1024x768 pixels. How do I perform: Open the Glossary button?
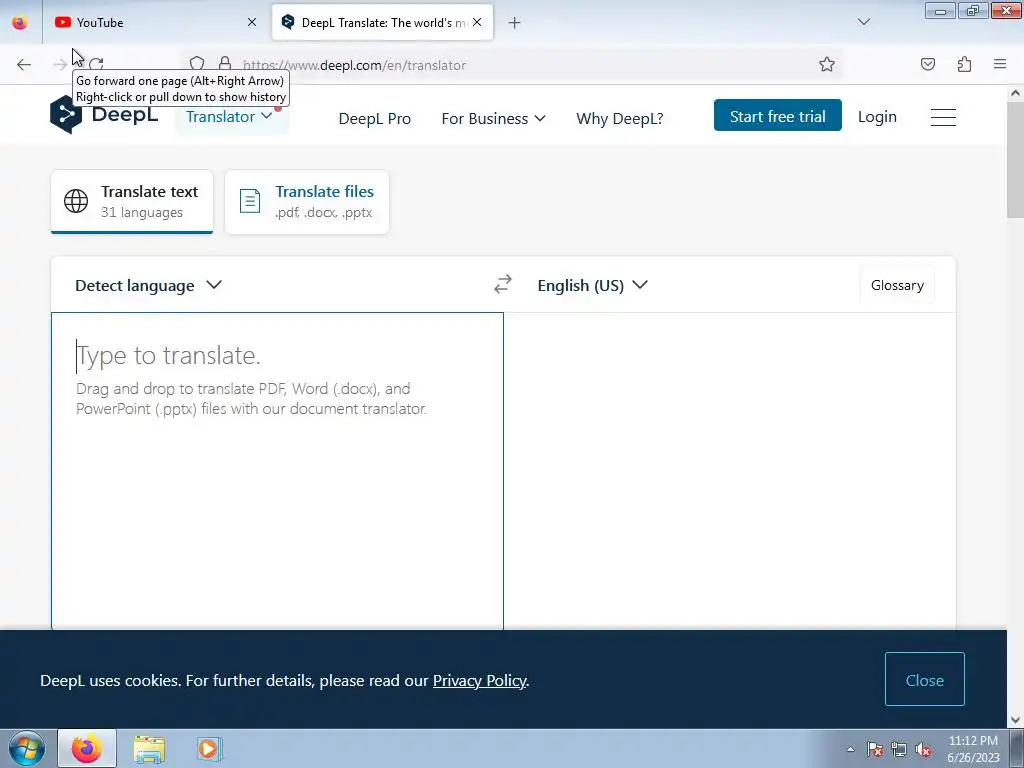(x=897, y=285)
